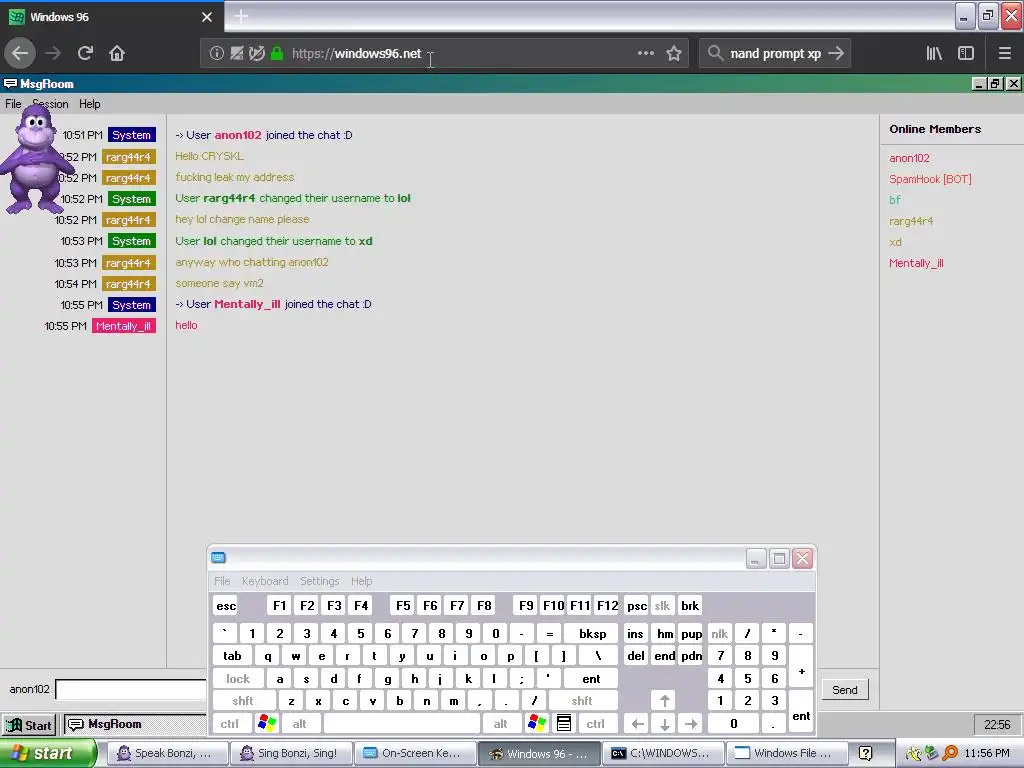
Task: Open MsgRoom Session menu
Action: click(x=51, y=104)
